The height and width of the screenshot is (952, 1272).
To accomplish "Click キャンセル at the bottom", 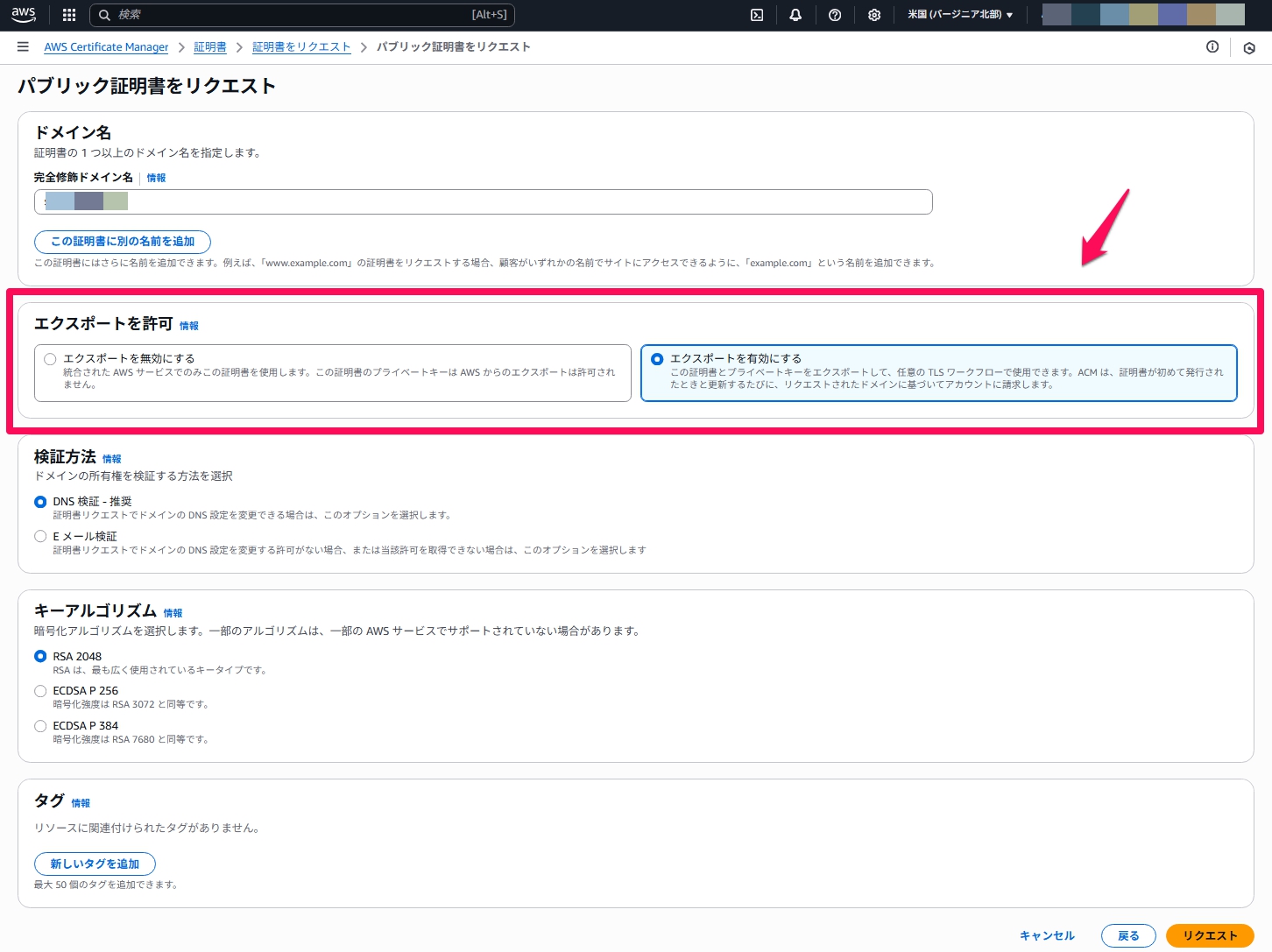I will [x=1047, y=936].
